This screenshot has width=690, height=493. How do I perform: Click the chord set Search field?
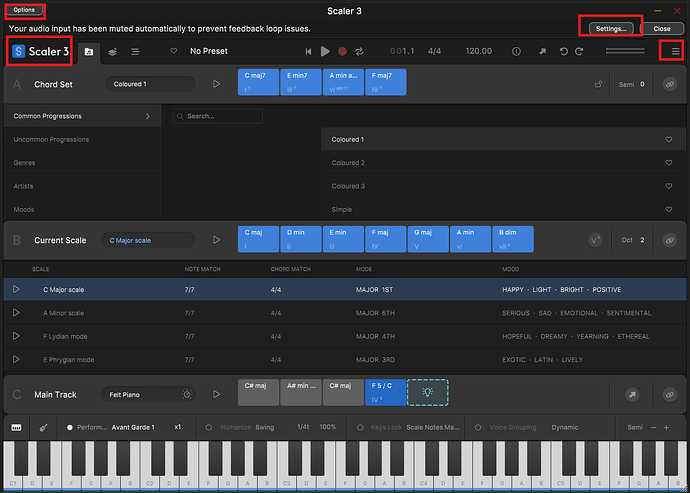click(218, 116)
